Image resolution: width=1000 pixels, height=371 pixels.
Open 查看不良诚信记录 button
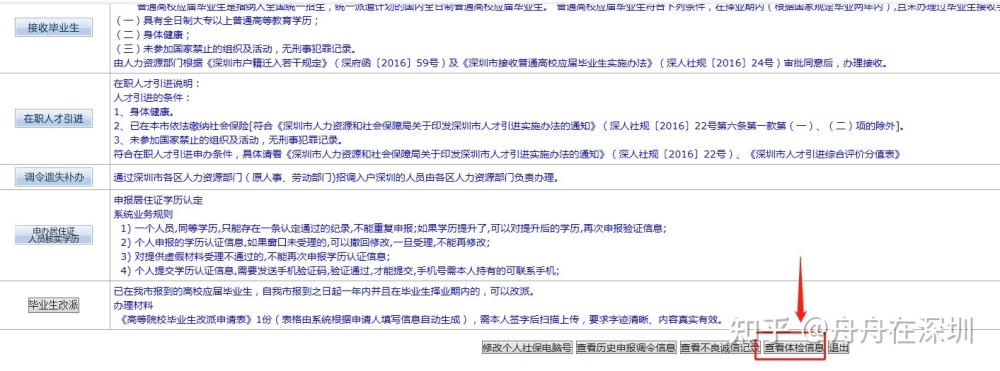click(720, 348)
